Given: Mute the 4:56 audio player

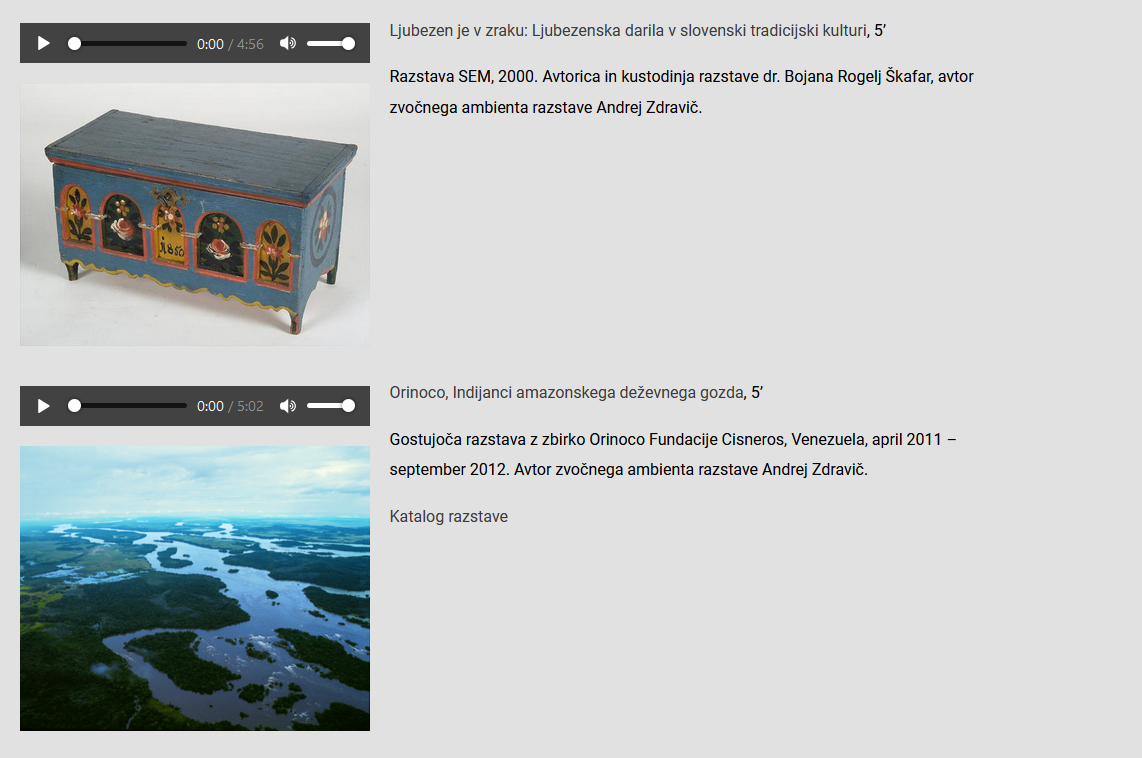Looking at the screenshot, I should [x=288, y=43].
